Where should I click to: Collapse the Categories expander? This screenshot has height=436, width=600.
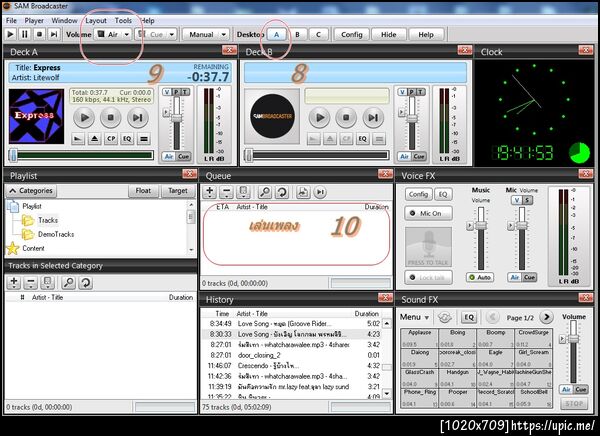point(31,191)
